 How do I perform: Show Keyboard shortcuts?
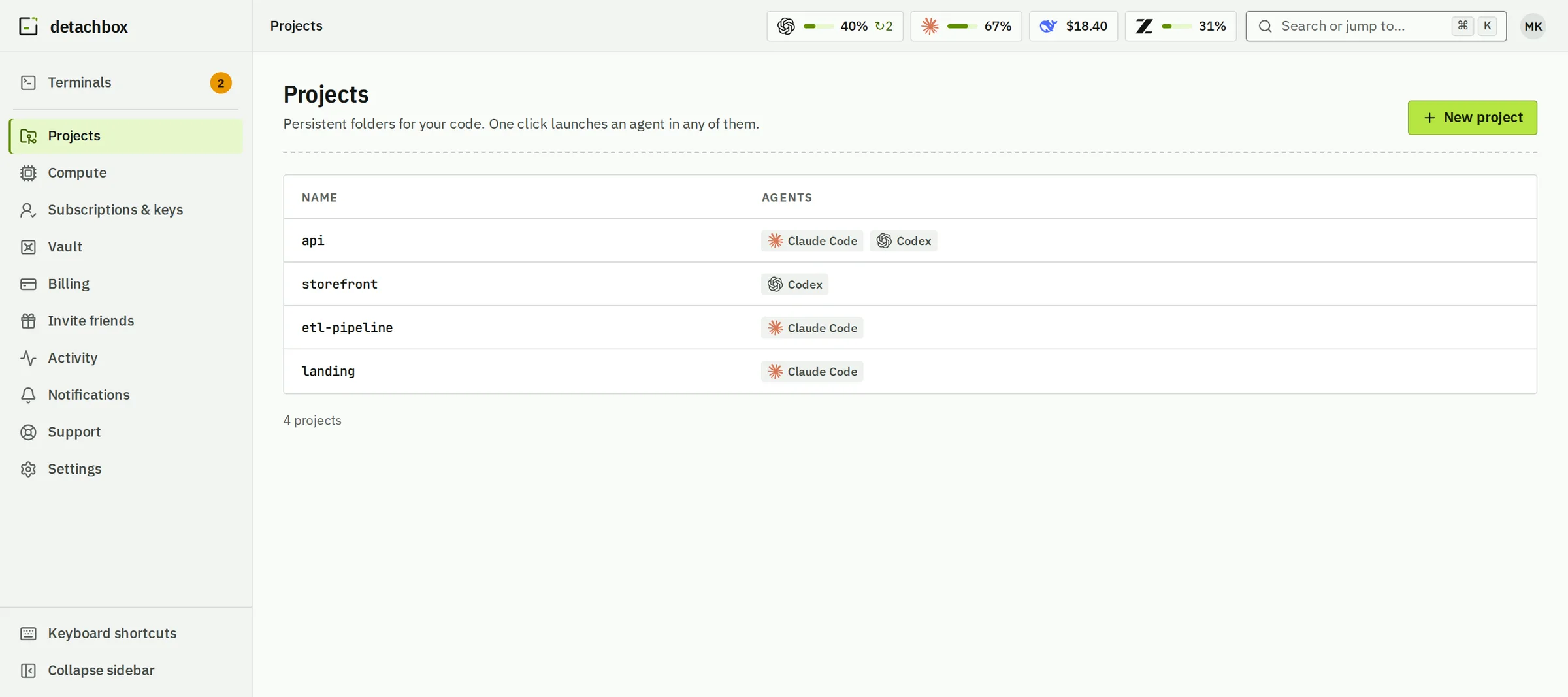[125, 634]
